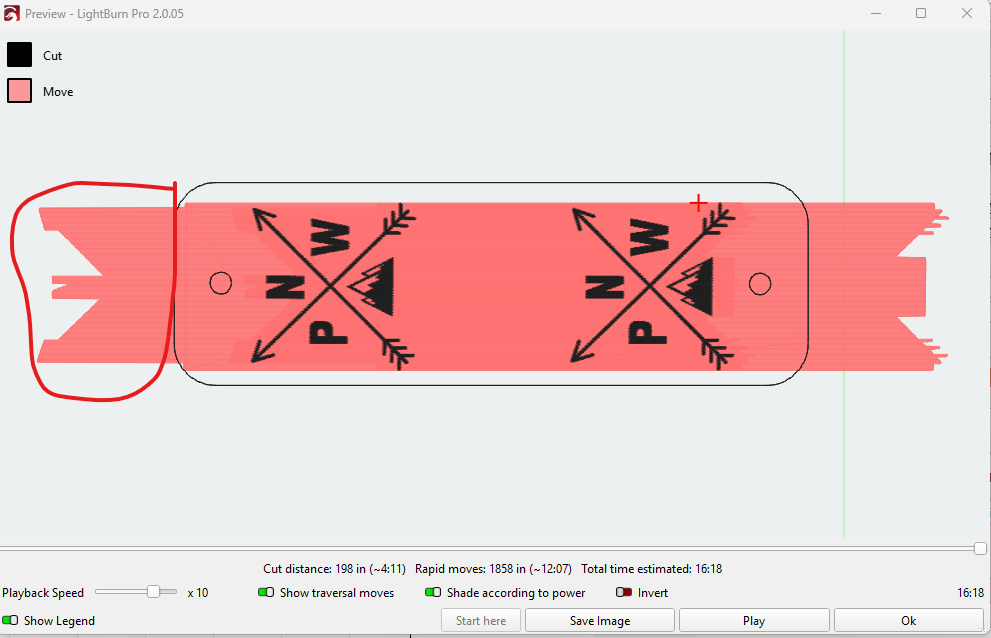Click the Move legend label

58,92
